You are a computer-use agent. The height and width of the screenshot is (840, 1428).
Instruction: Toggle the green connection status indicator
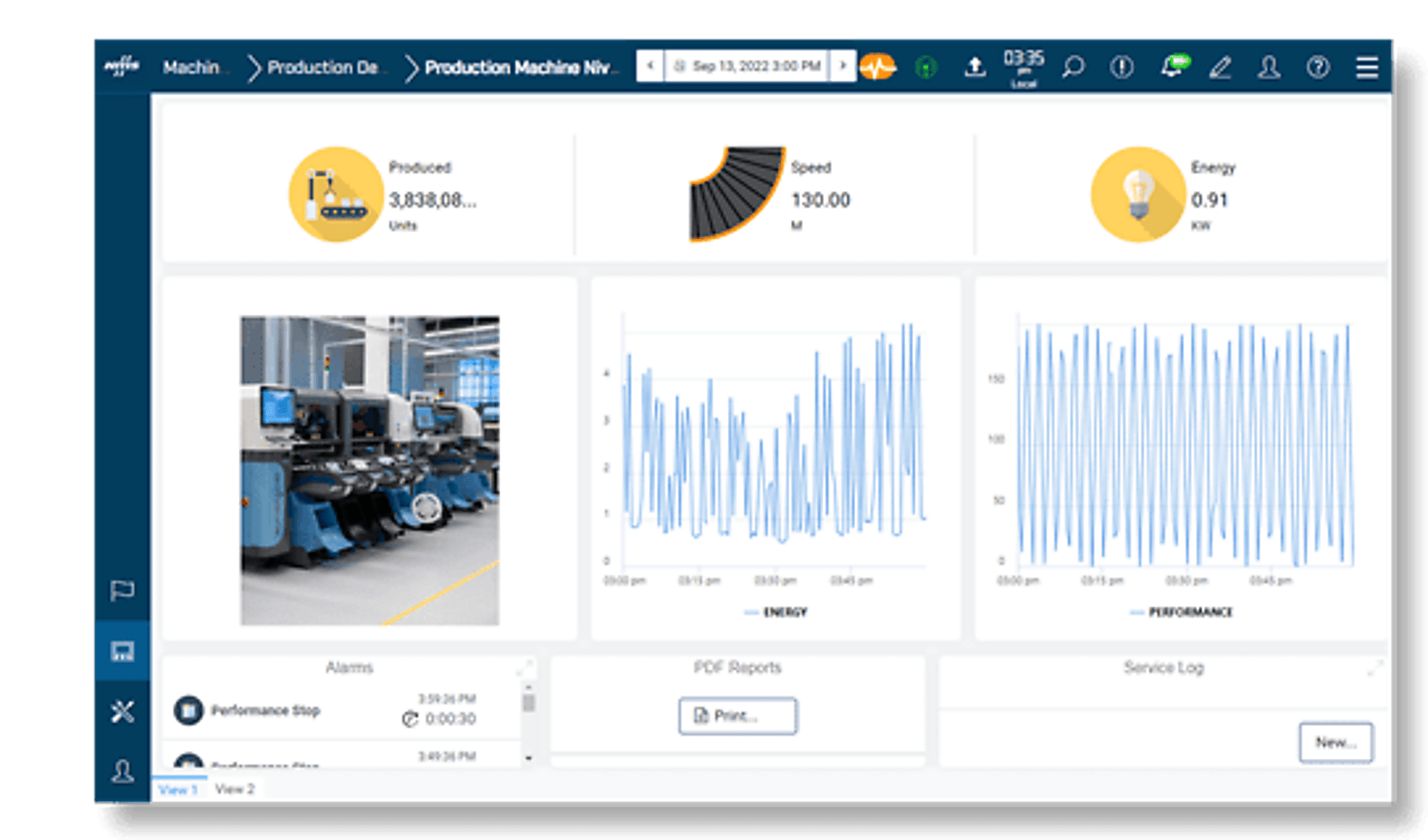926,67
